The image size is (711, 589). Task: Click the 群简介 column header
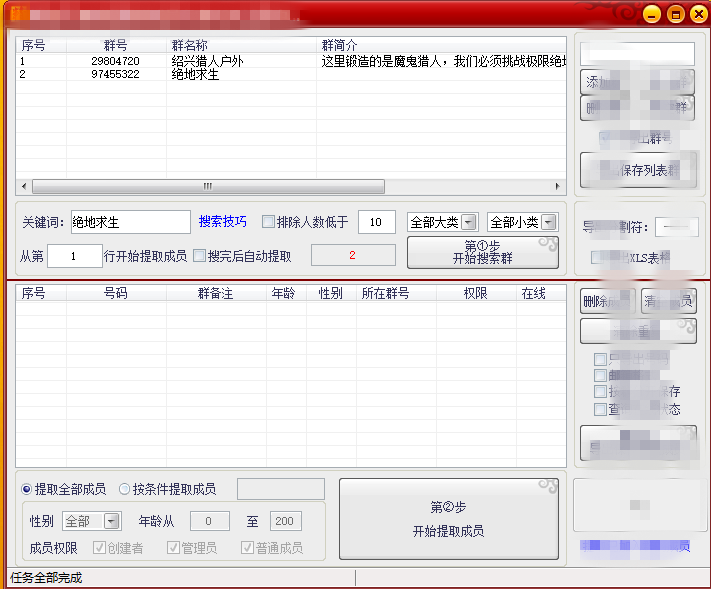click(441, 45)
